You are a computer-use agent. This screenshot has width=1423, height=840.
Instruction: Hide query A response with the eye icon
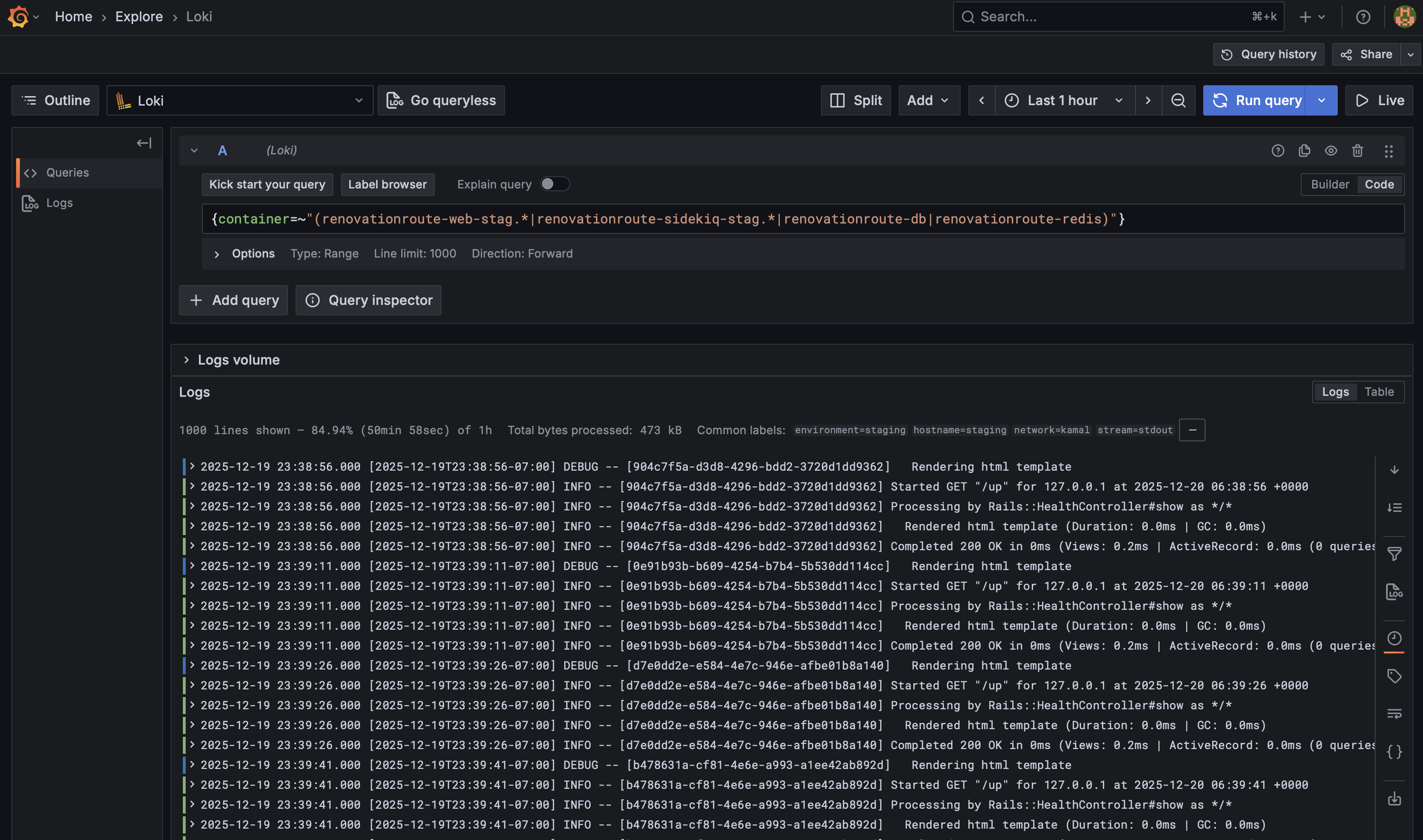[x=1331, y=151]
